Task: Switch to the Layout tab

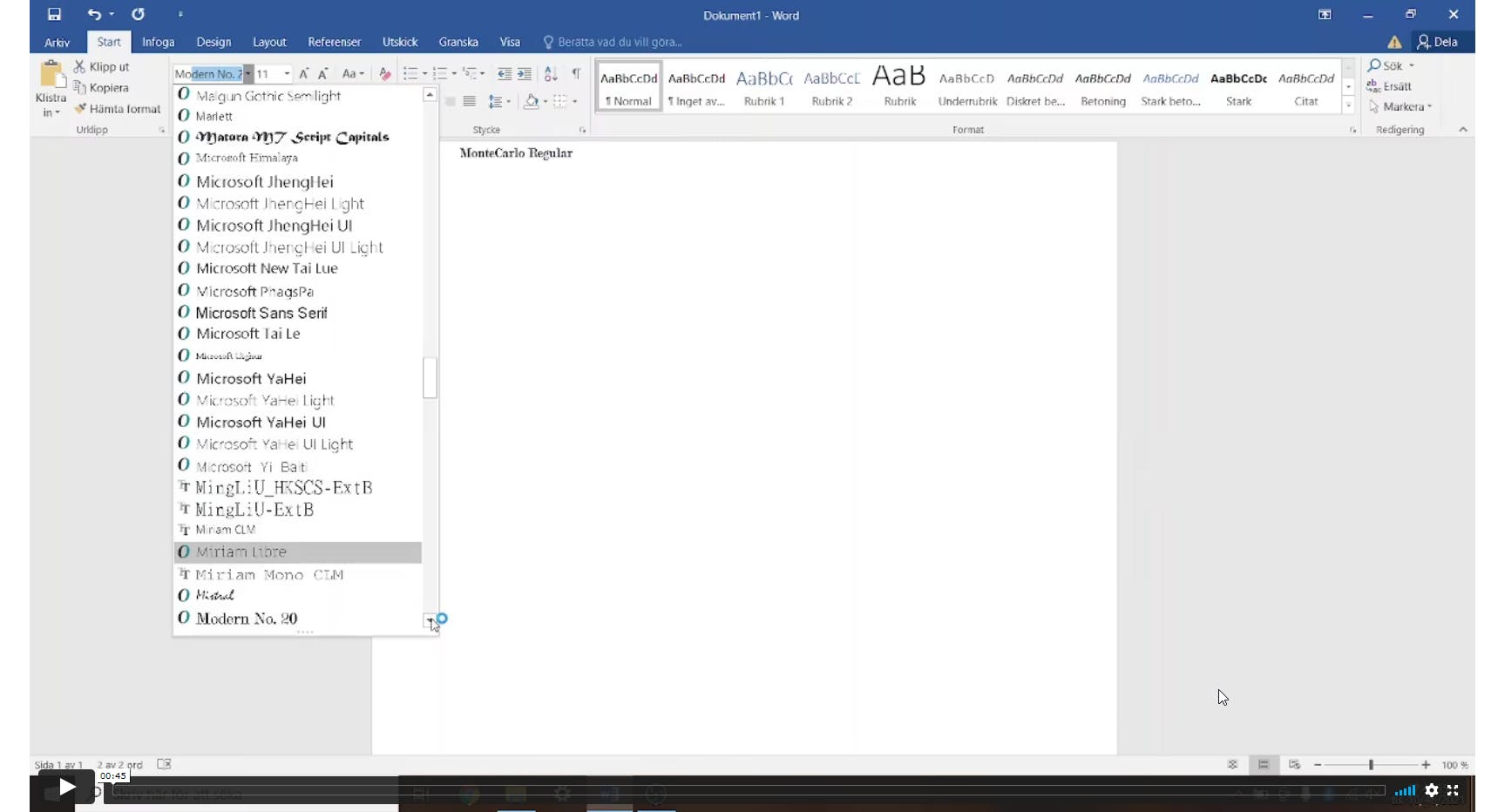Action: coord(269,42)
